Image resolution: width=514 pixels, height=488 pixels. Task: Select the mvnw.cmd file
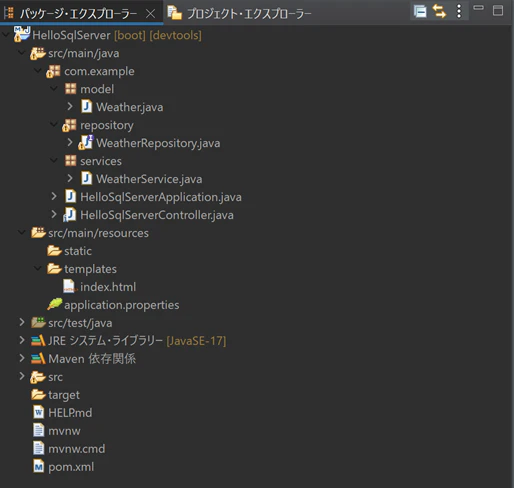pyautogui.click(x=77, y=449)
